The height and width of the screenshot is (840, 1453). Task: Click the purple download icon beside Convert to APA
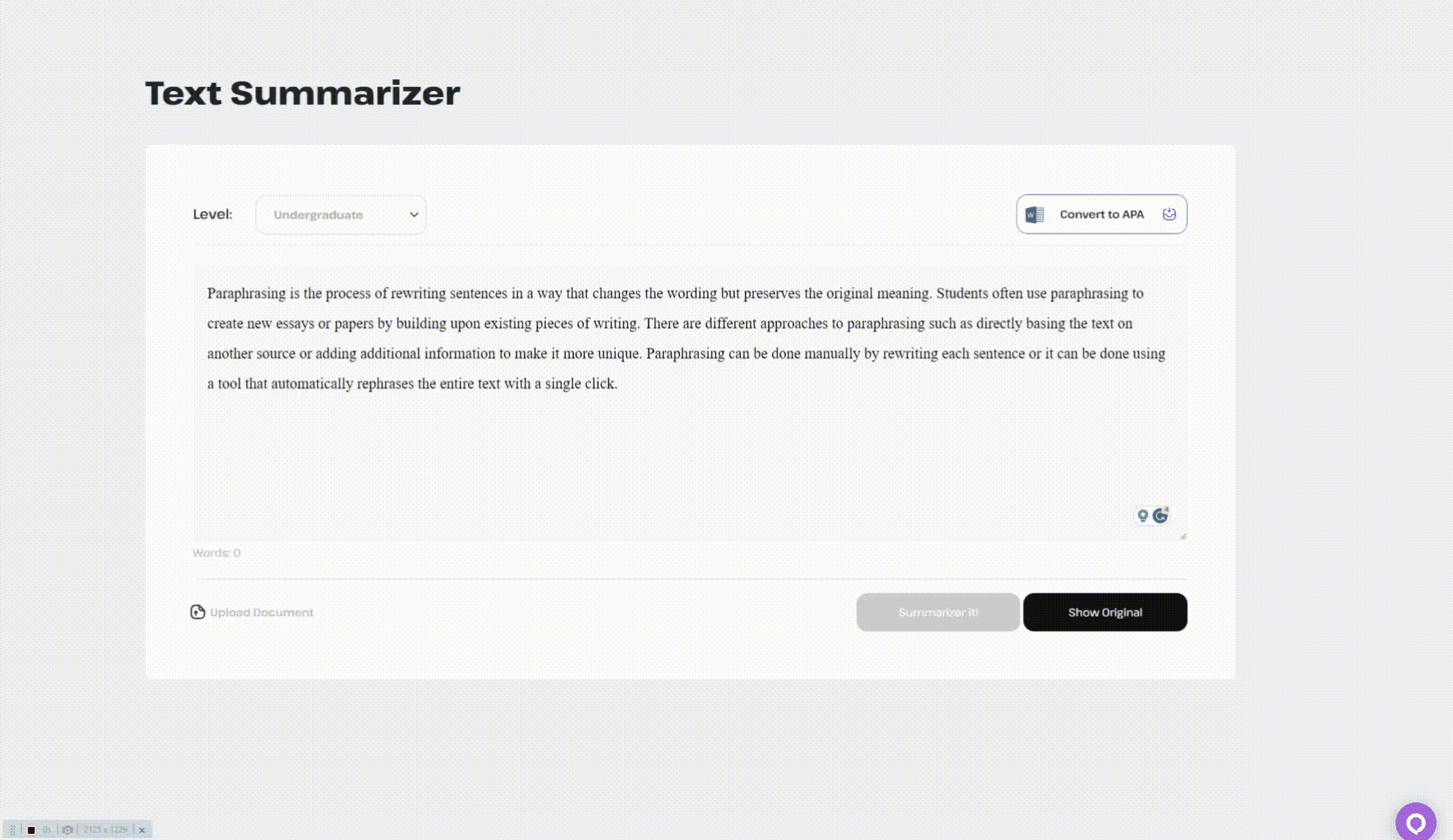(1169, 214)
